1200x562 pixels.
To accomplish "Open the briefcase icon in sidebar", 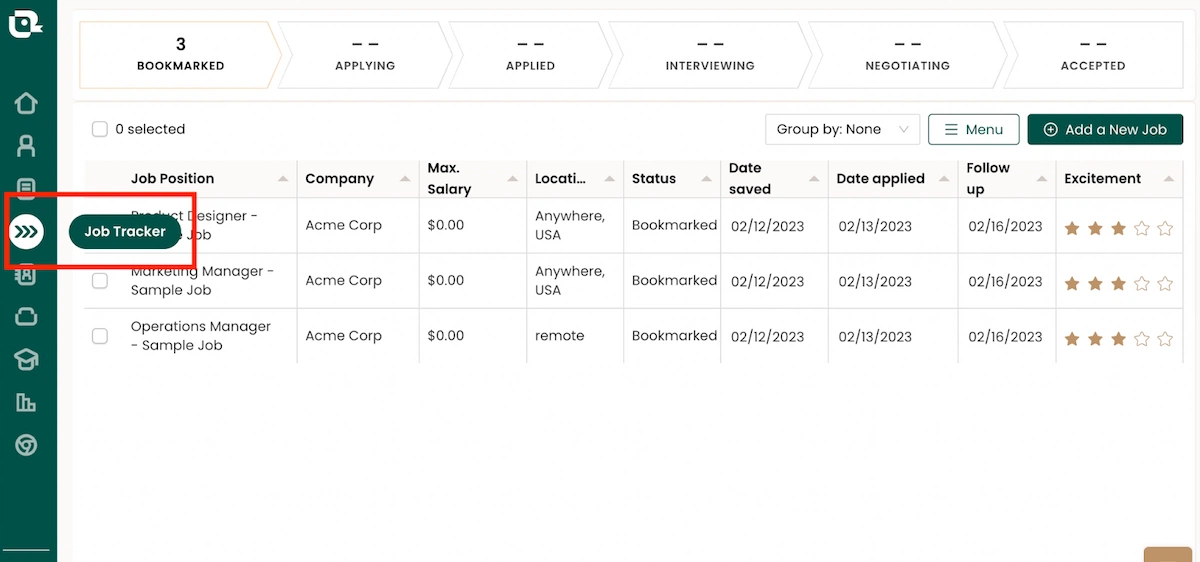I will [x=26, y=317].
